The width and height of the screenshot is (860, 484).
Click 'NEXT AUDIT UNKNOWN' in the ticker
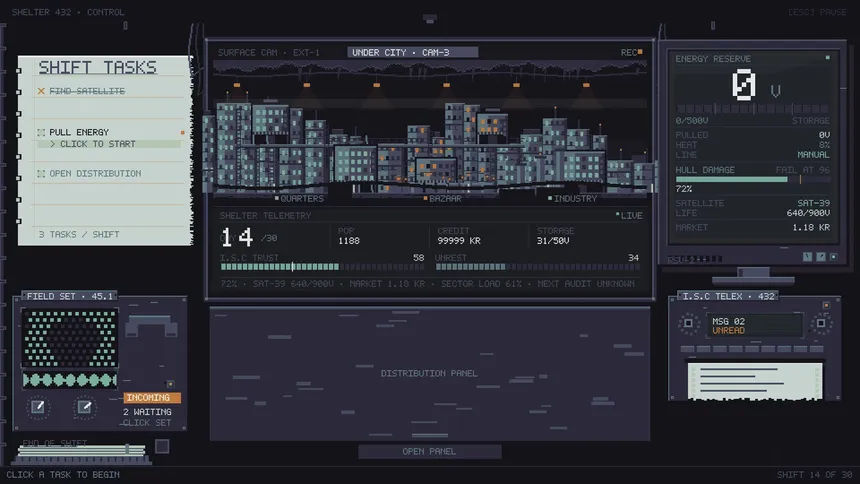point(586,284)
